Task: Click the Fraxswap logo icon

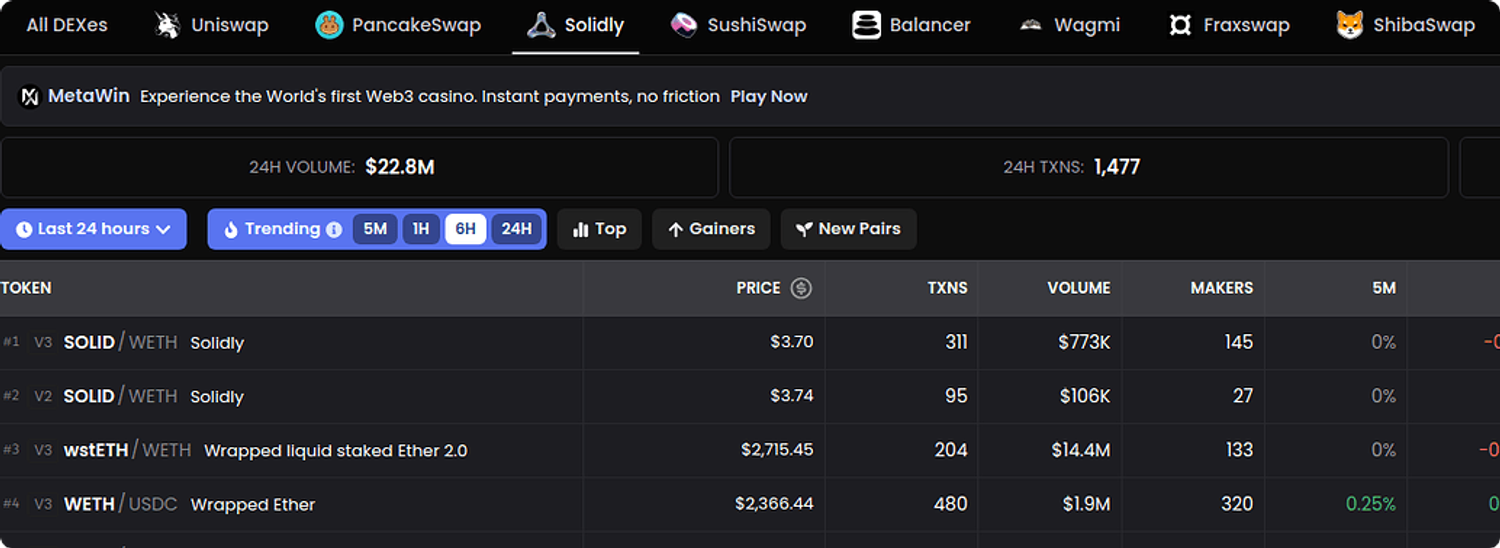Action: tap(1180, 25)
